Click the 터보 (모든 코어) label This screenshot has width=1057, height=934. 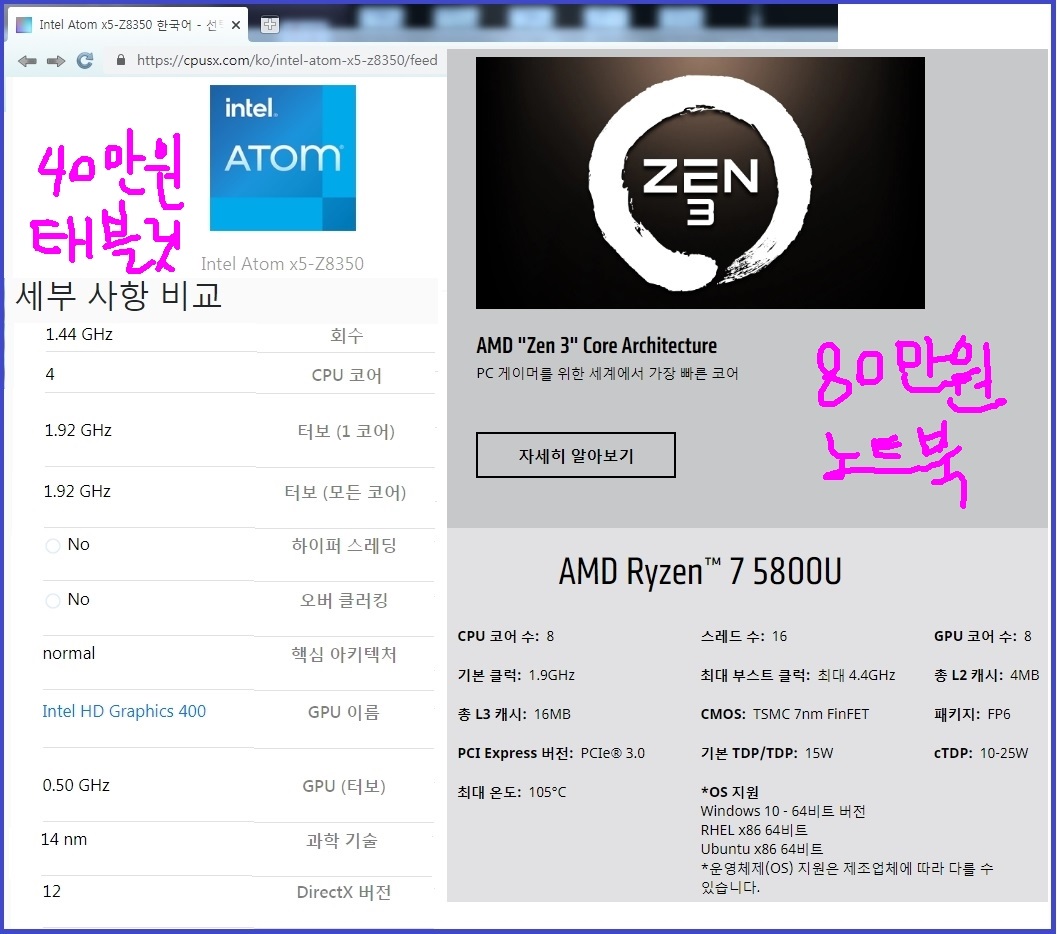pyautogui.click(x=345, y=492)
